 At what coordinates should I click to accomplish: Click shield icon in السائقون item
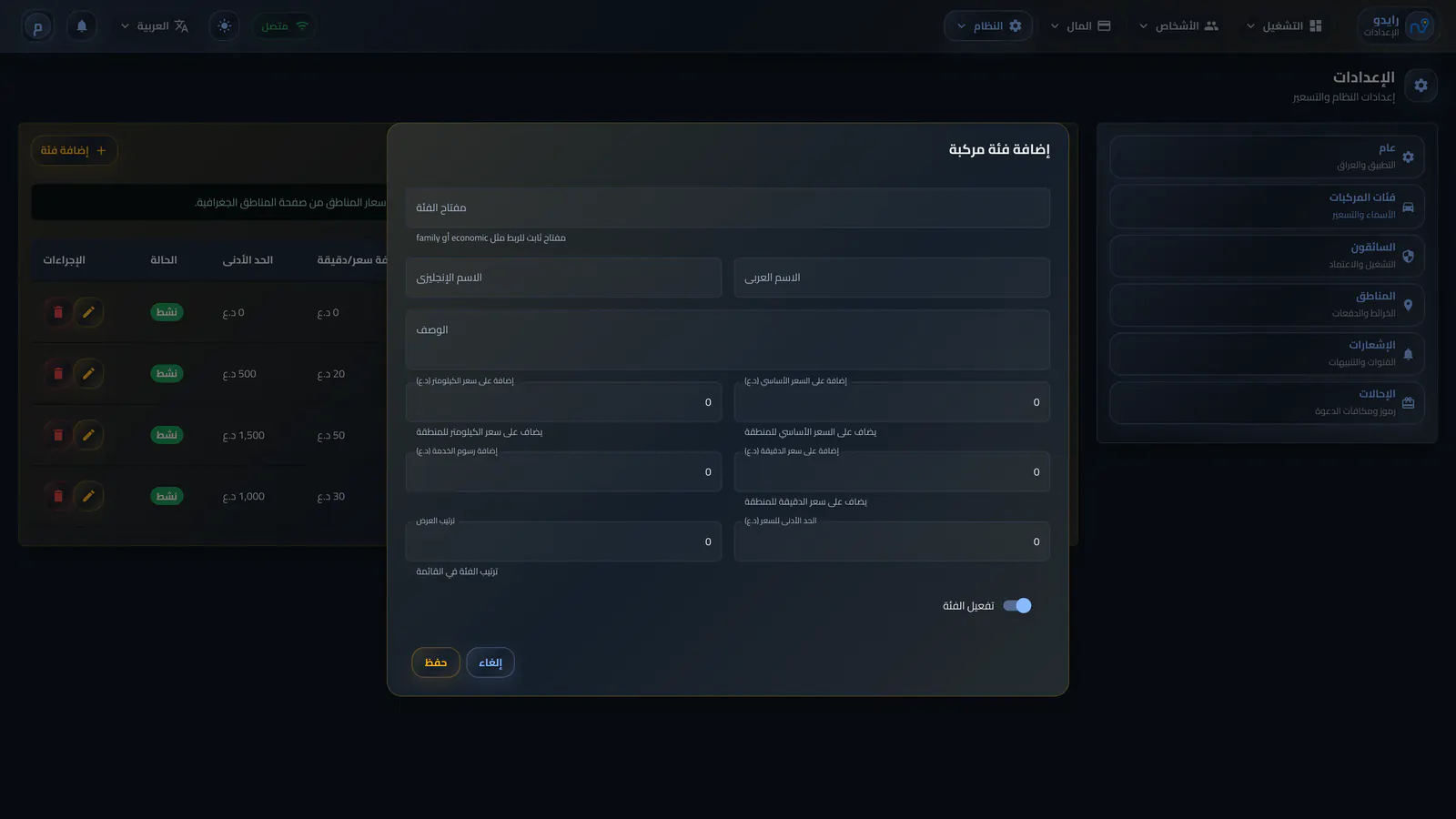pos(1408,256)
